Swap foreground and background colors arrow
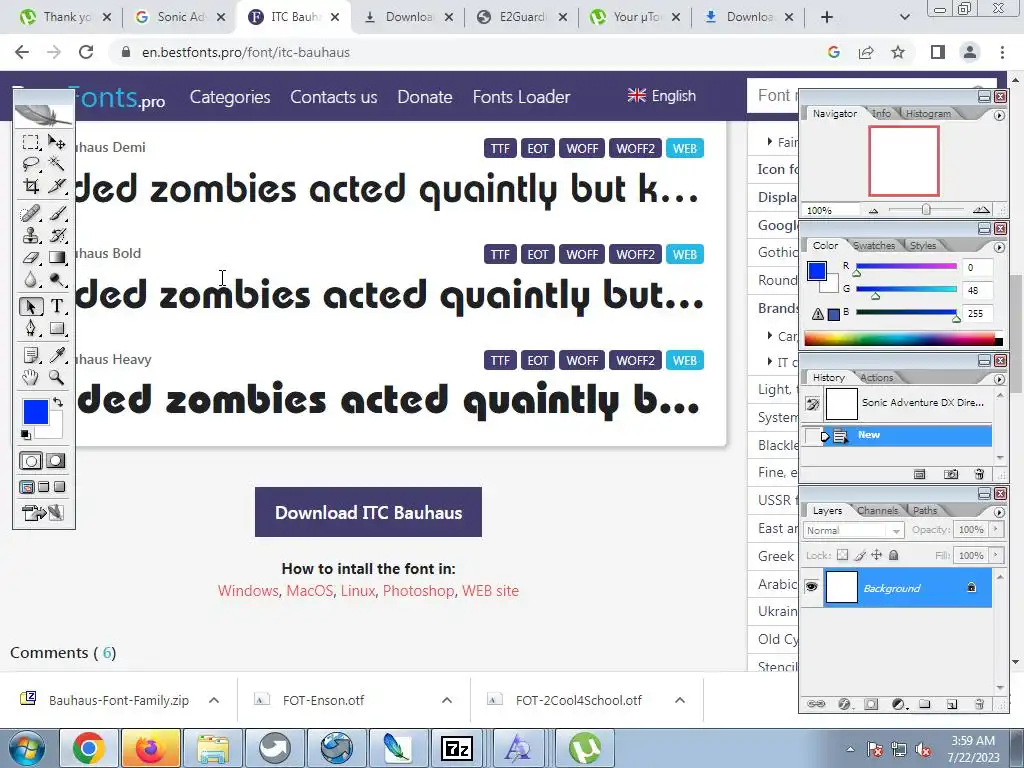The height and width of the screenshot is (768, 1024). pos(57,402)
